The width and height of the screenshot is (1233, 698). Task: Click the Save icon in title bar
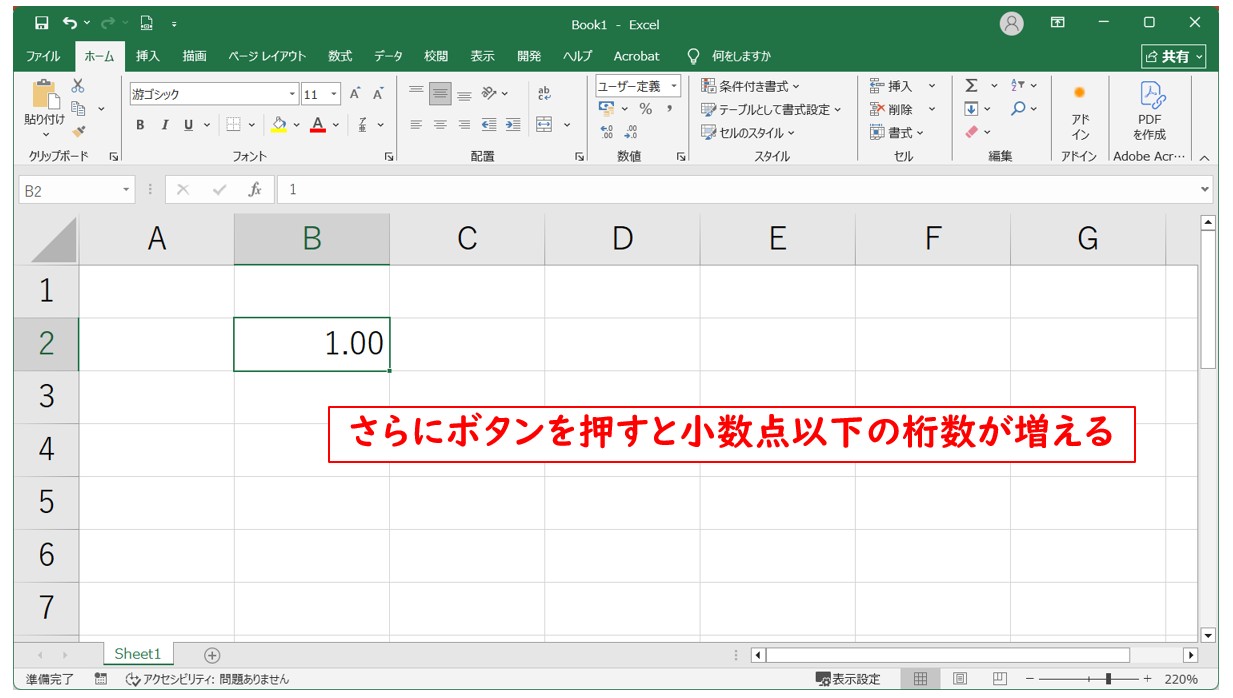pos(41,23)
